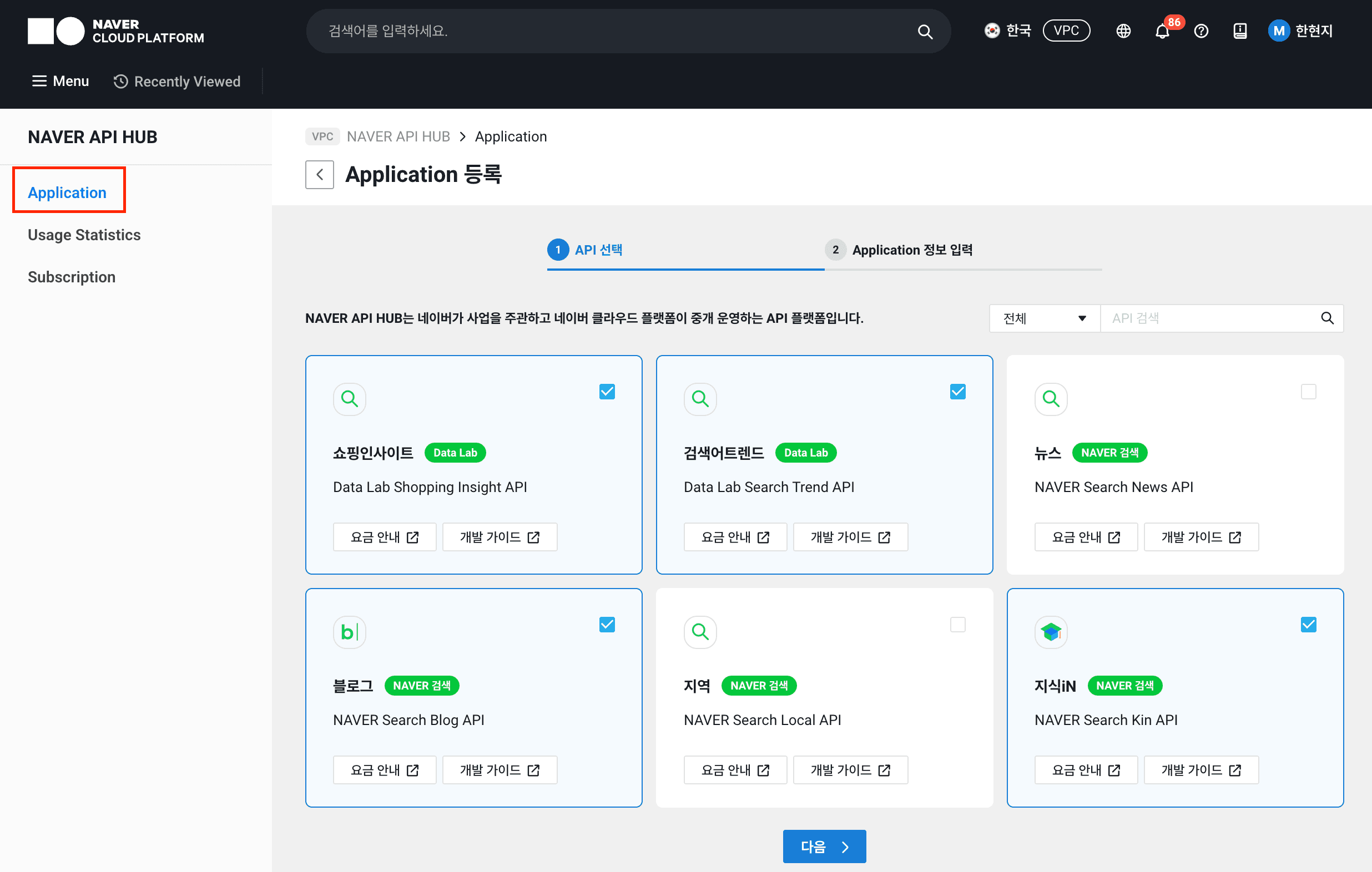Click the 검색어트렌드 card search icon
The height and width of the screenshot is (872, 1372).
[700, 399]
